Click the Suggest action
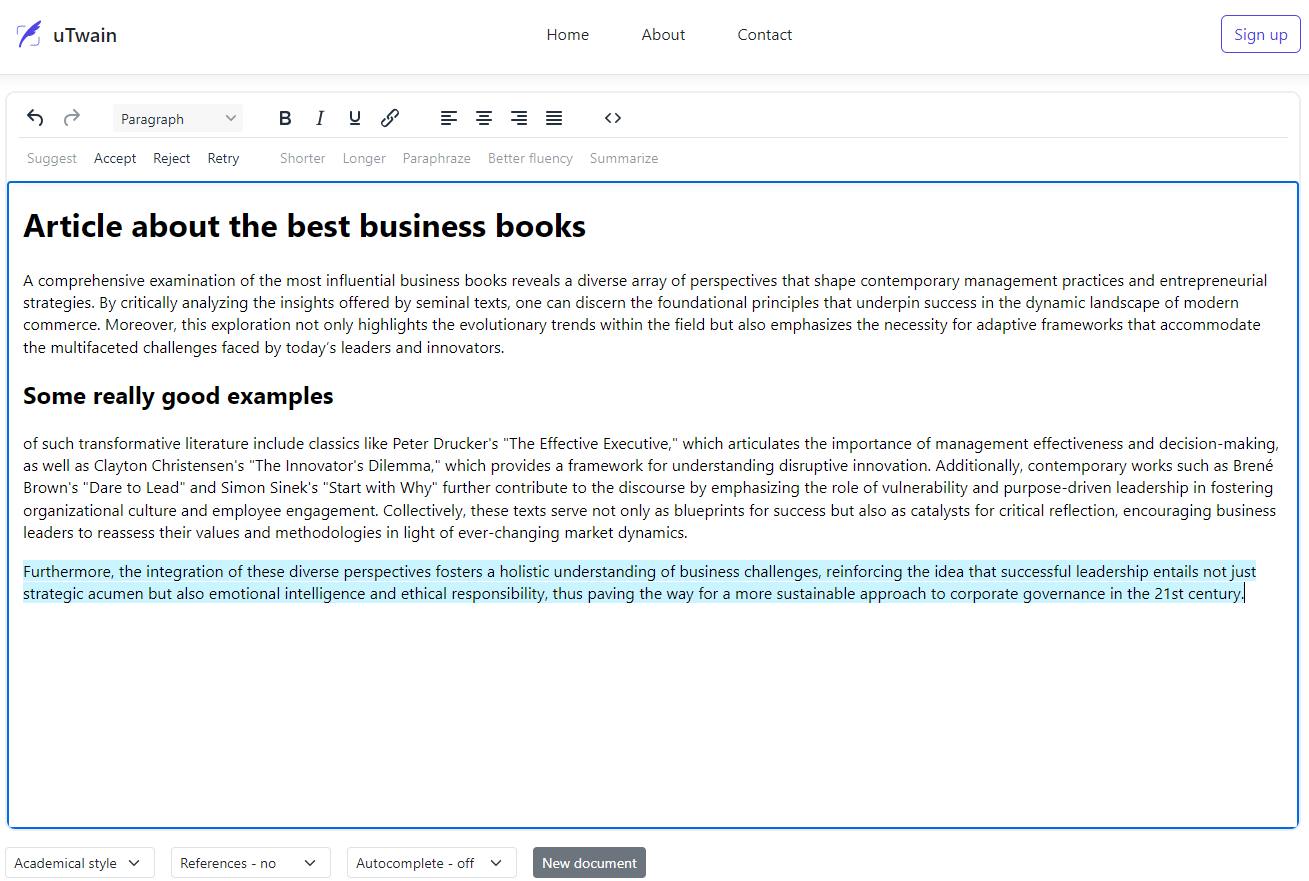 (52, 158)
